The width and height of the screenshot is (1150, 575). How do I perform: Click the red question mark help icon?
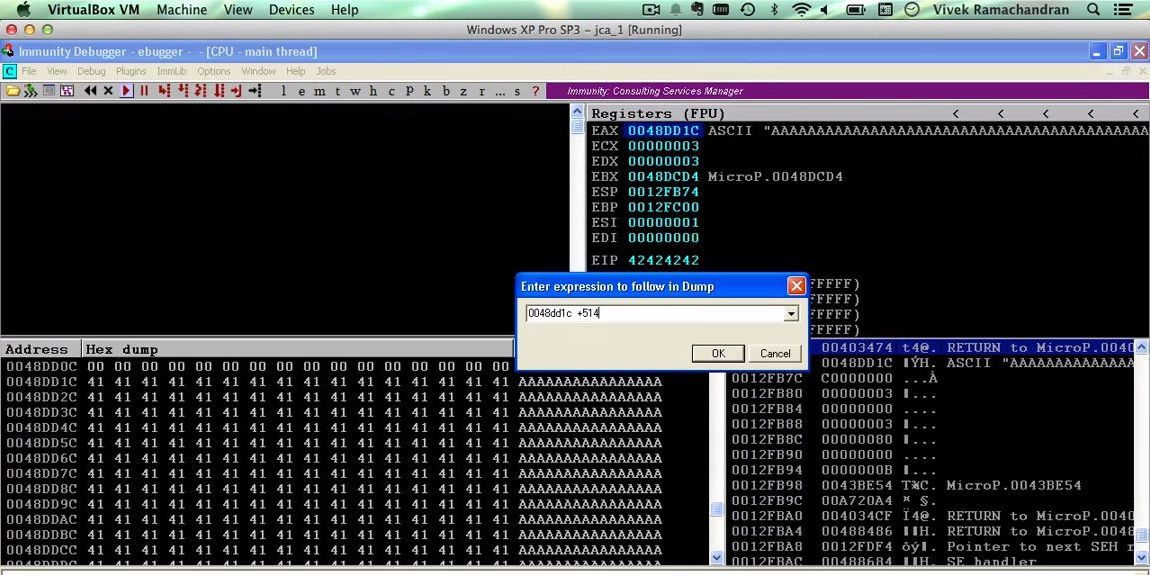point(535,91)
